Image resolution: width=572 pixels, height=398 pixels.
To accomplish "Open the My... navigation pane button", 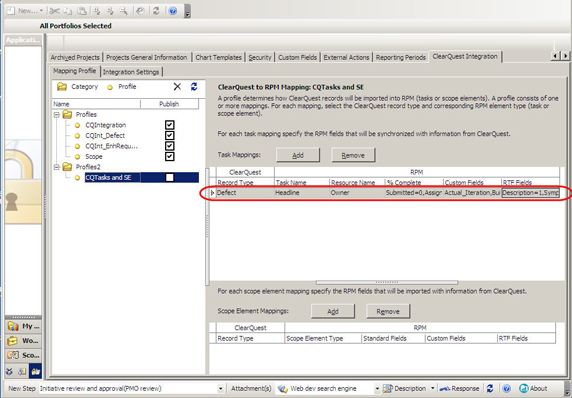I will point(23,326).
